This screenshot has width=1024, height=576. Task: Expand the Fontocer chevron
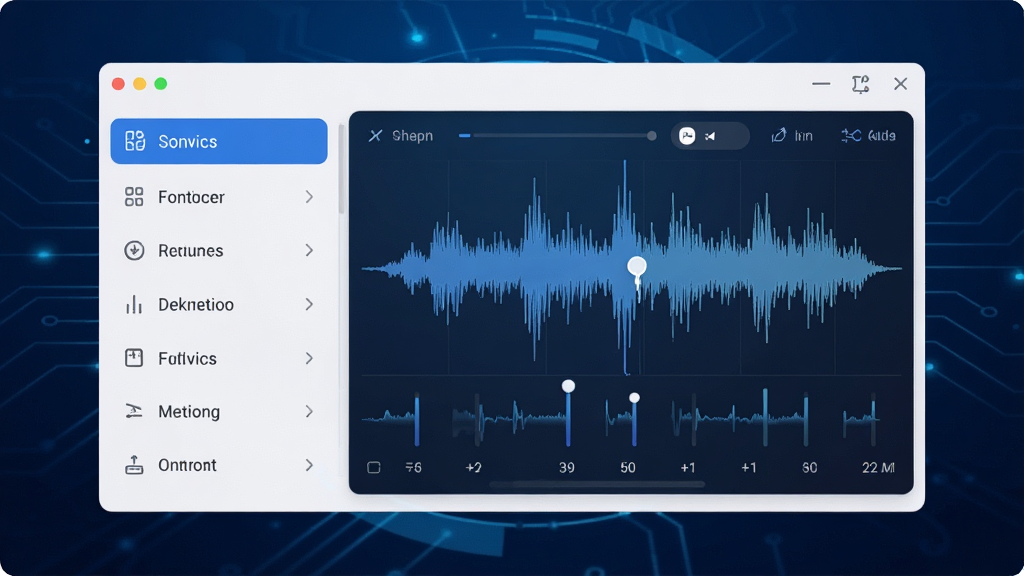309,197
